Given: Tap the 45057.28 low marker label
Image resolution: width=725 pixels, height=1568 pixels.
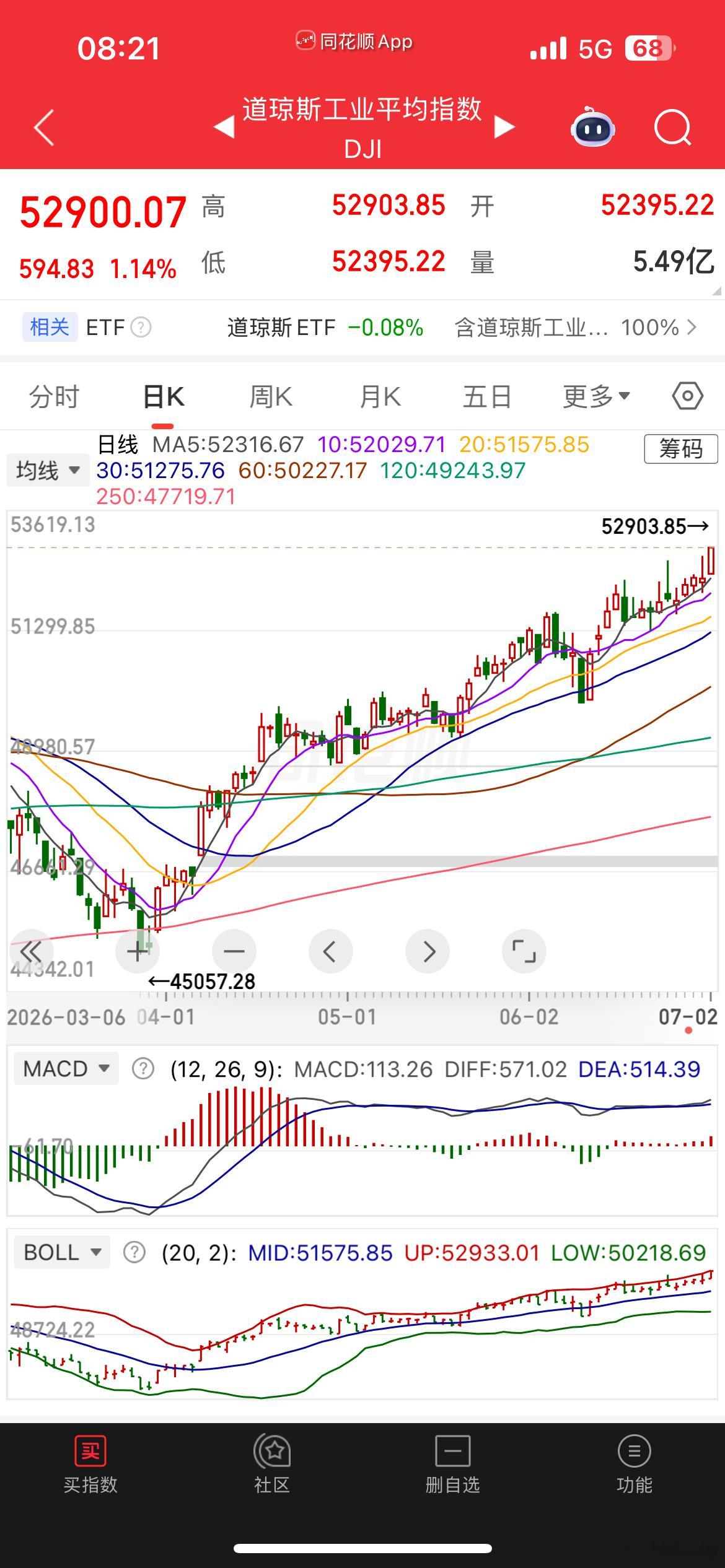Looking at the screenshot, I should pos(202,981).
